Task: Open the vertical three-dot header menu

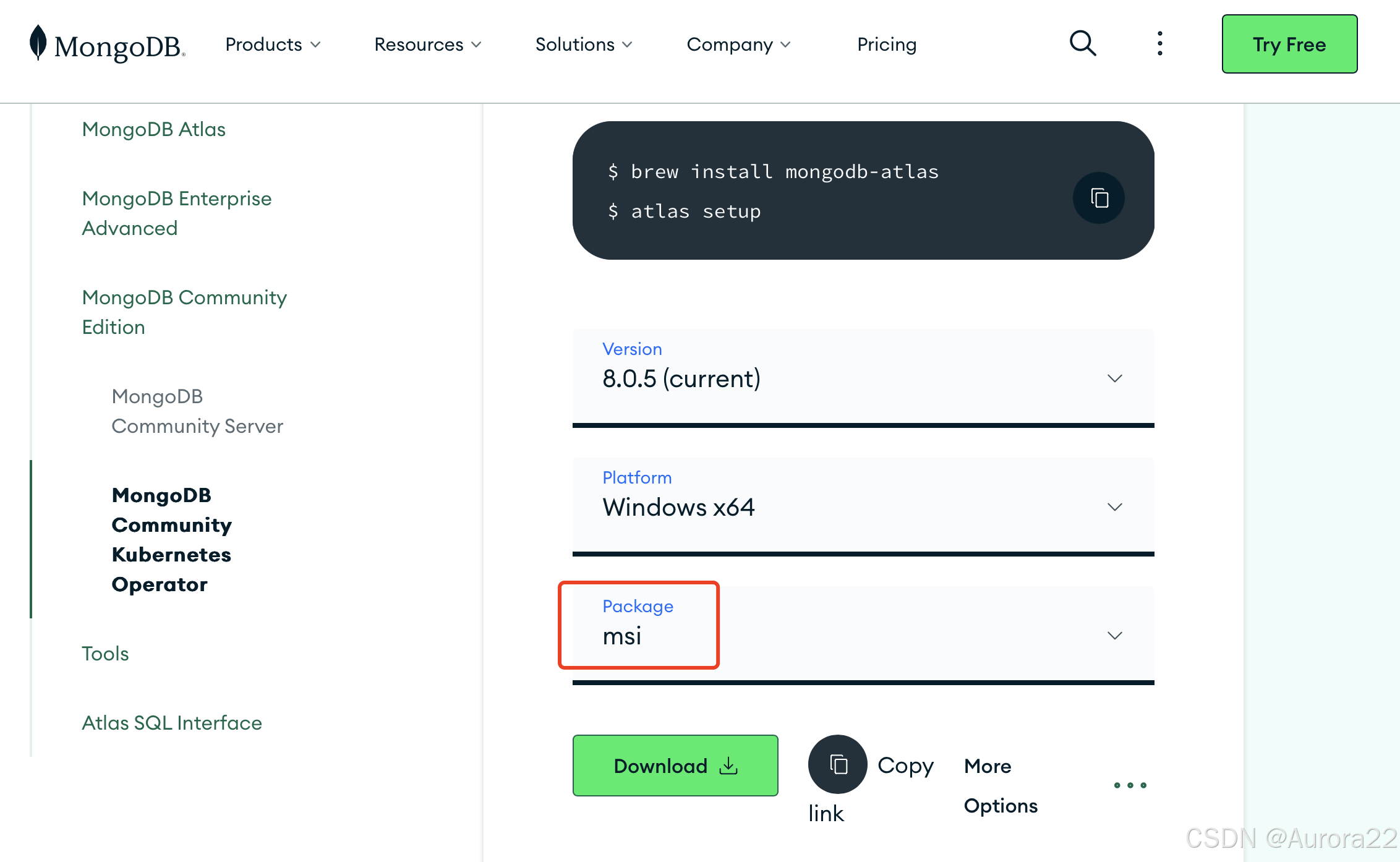Action: [1159, 44]
